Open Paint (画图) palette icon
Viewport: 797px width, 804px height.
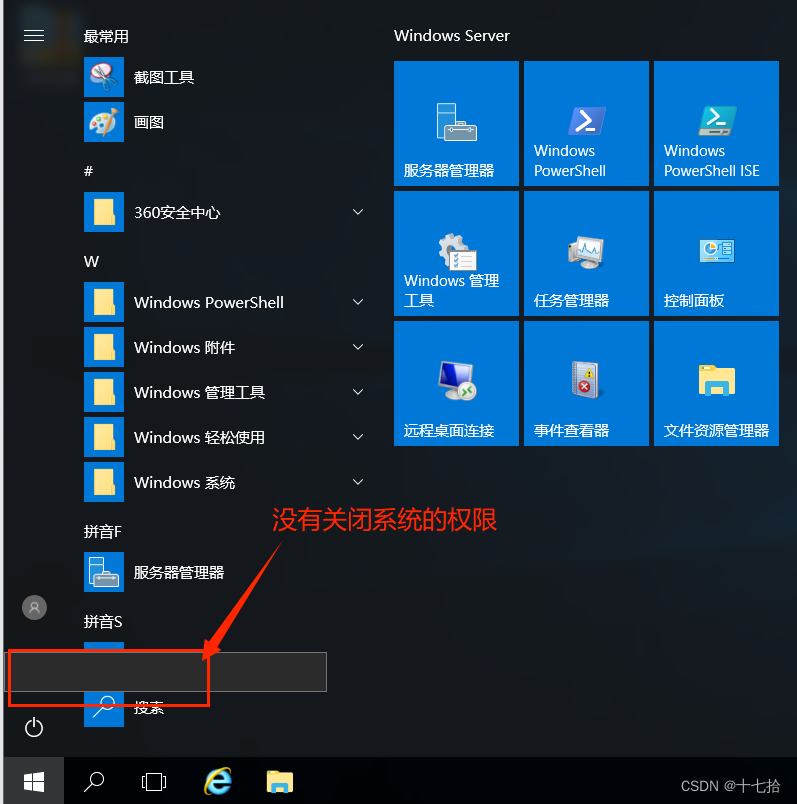coord(104,122)
